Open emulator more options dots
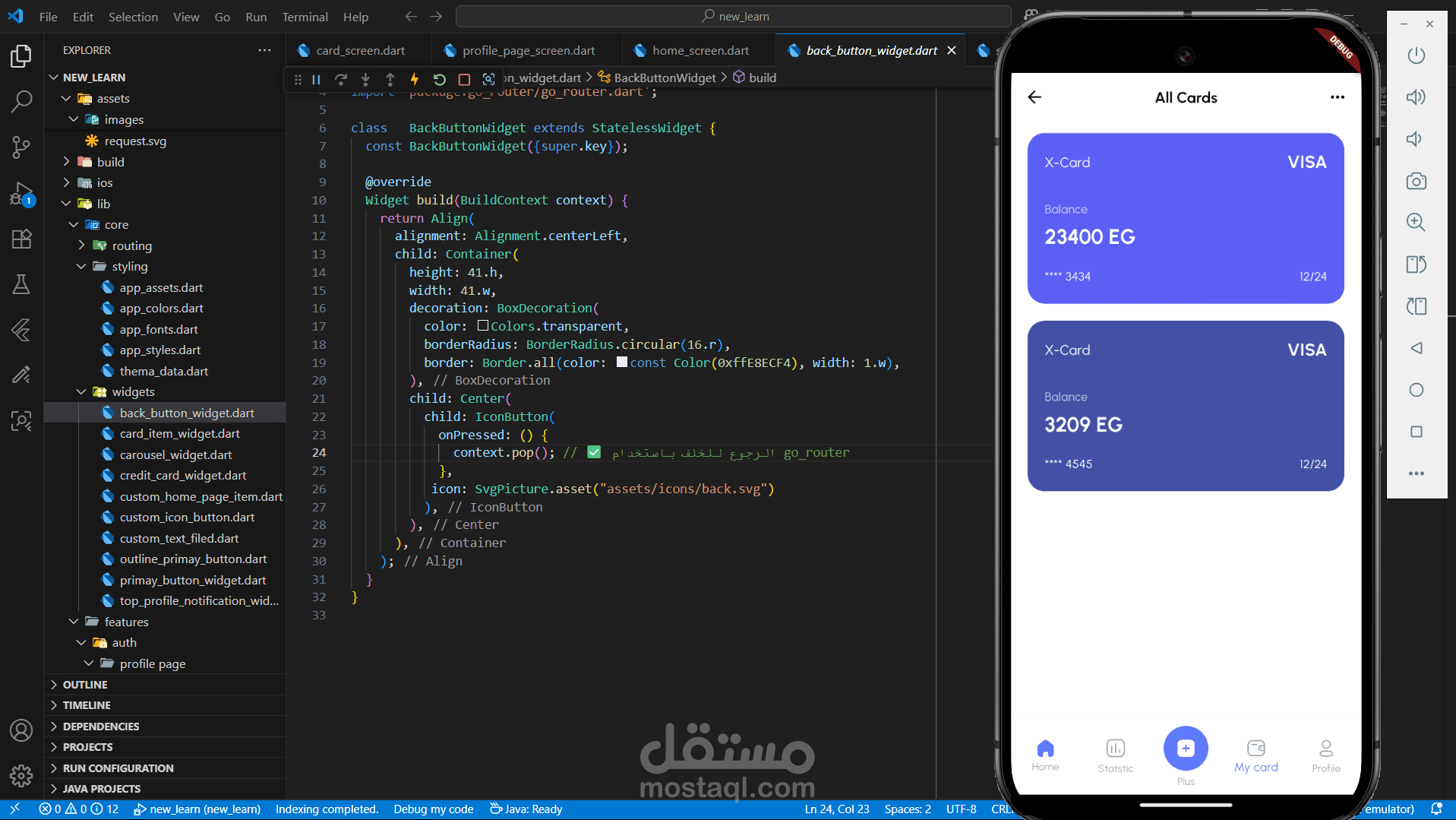 click(x=1416, y=473)
